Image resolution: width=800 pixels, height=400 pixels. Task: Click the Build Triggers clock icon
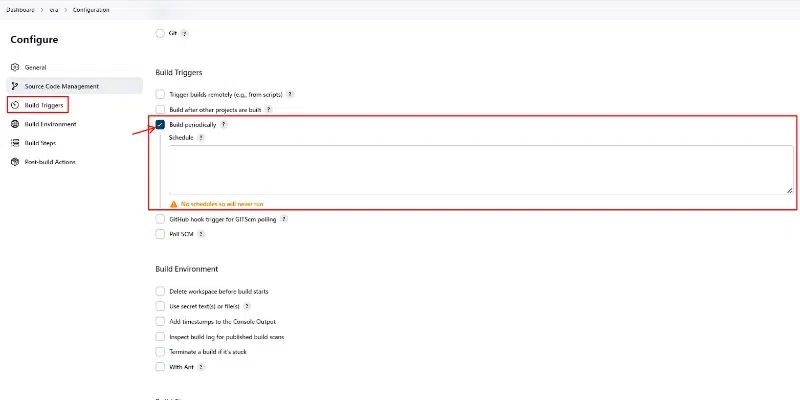(15, 105)
